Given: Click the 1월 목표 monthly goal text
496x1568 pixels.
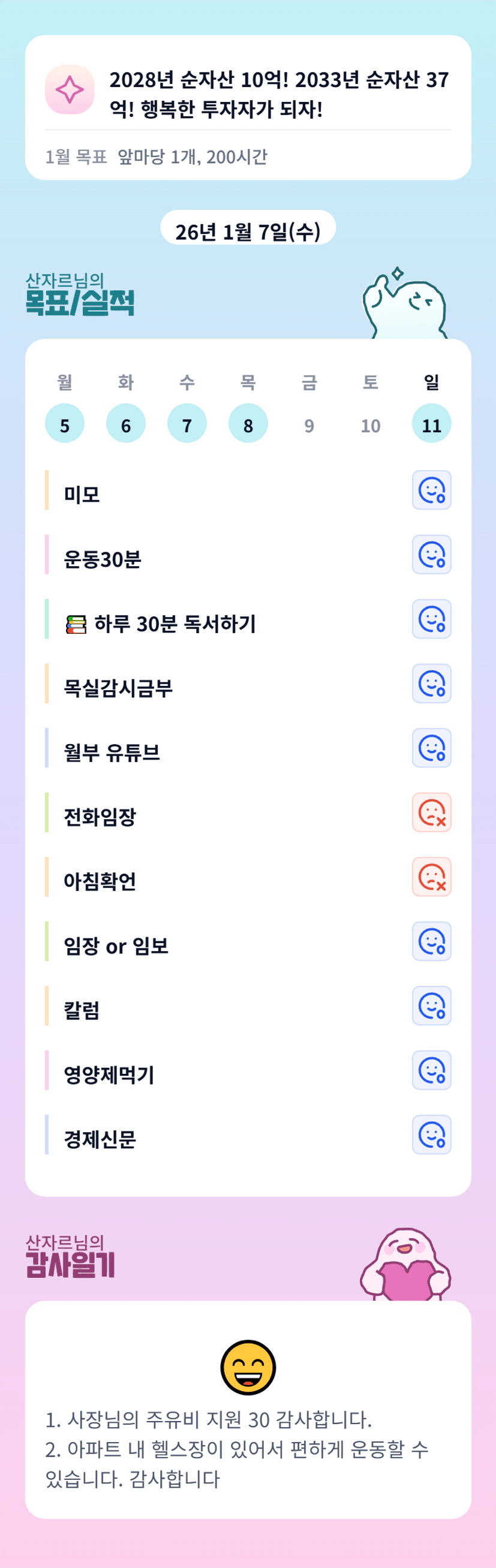Looking at the screenshot, I should click(x=157, y=157).
